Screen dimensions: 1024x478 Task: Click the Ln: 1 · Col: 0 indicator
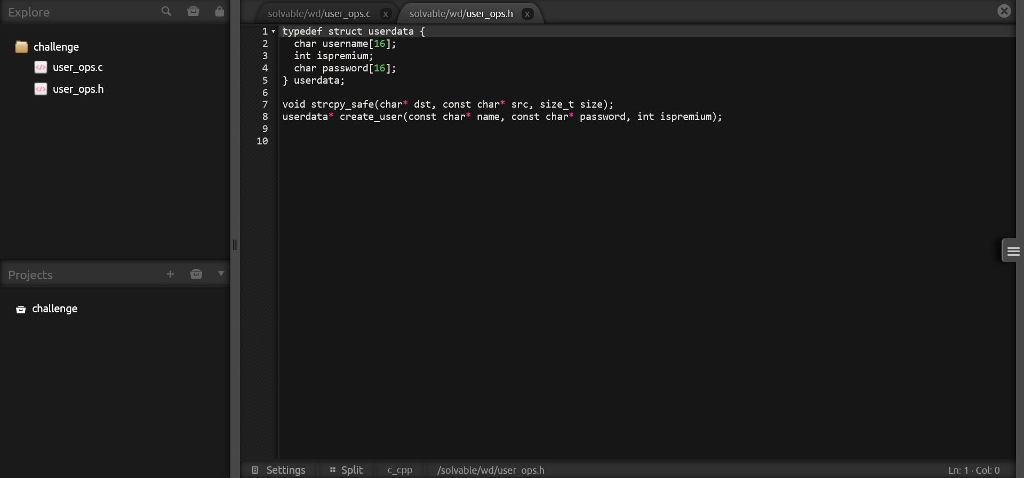click(974, 470)
